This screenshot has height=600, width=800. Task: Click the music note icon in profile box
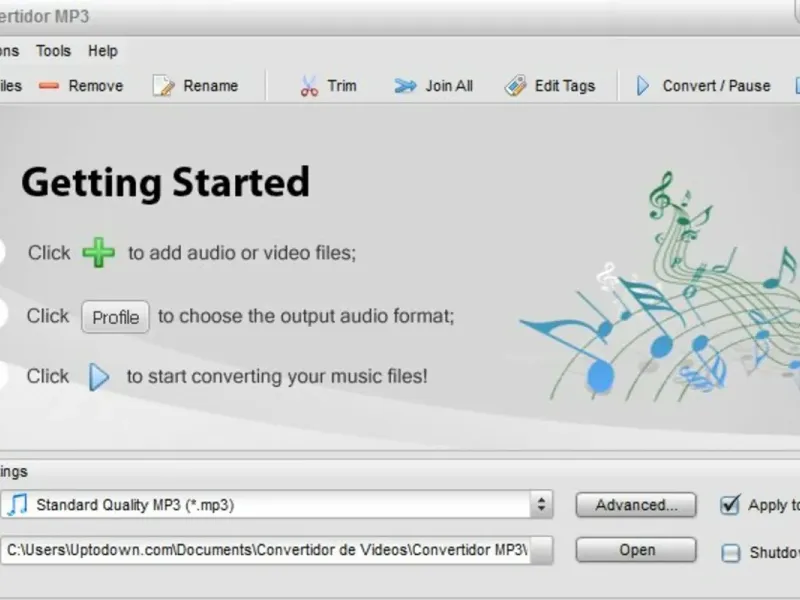[18, 505]
